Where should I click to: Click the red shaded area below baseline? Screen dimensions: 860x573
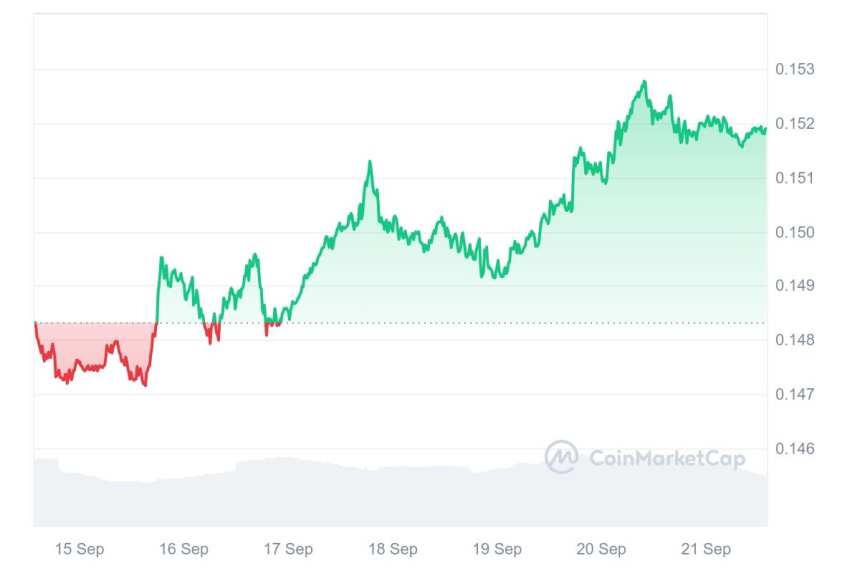point(95,345)
